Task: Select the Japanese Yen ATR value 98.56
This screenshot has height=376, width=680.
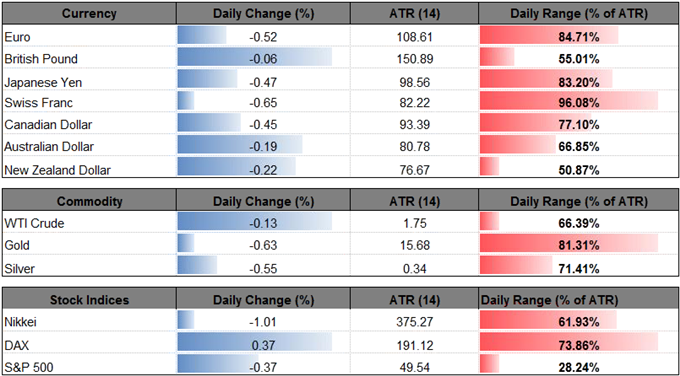Action: coord(414,82)
